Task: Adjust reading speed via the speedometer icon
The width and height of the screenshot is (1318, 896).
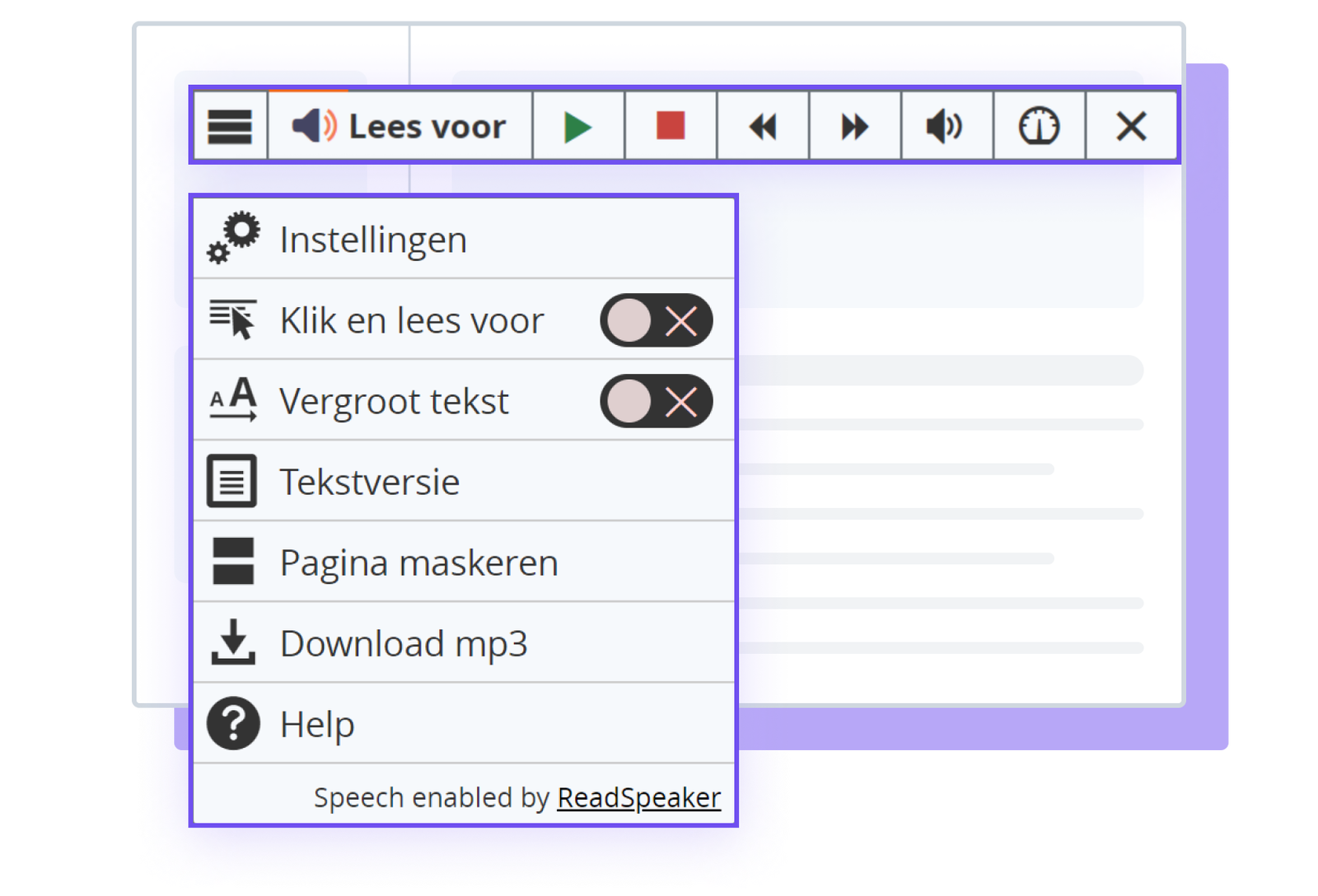Action: click(x=1038, y=126)
